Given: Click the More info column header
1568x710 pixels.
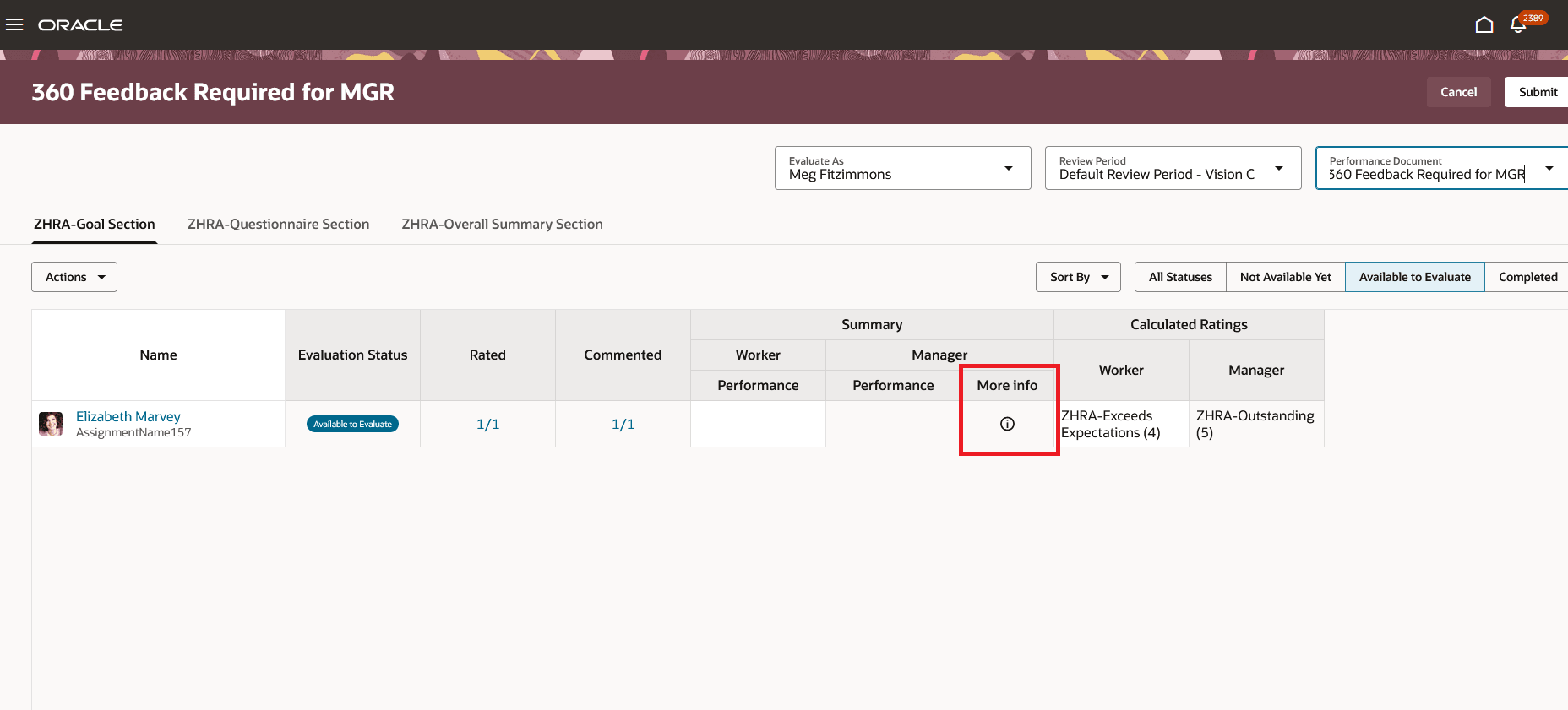Looking at the screenshot, I should click(1007, 385).
